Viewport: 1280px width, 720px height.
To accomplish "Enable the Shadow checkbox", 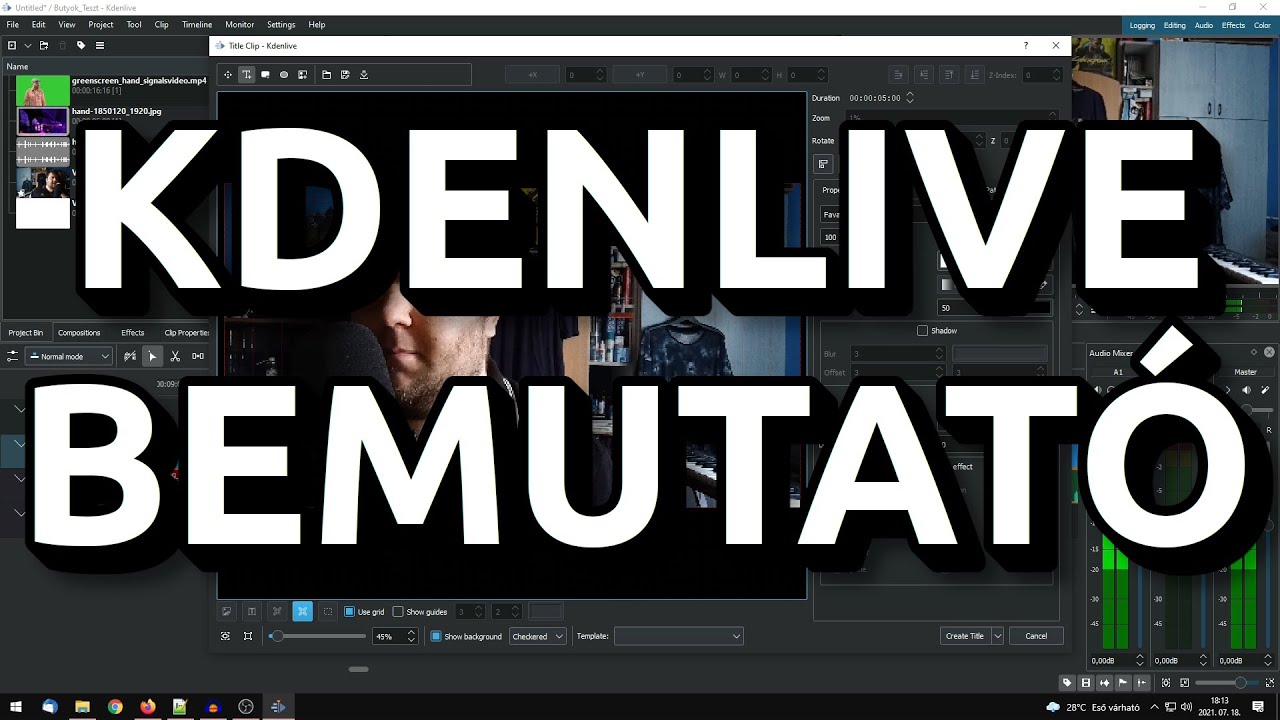I will coord(922,330).
